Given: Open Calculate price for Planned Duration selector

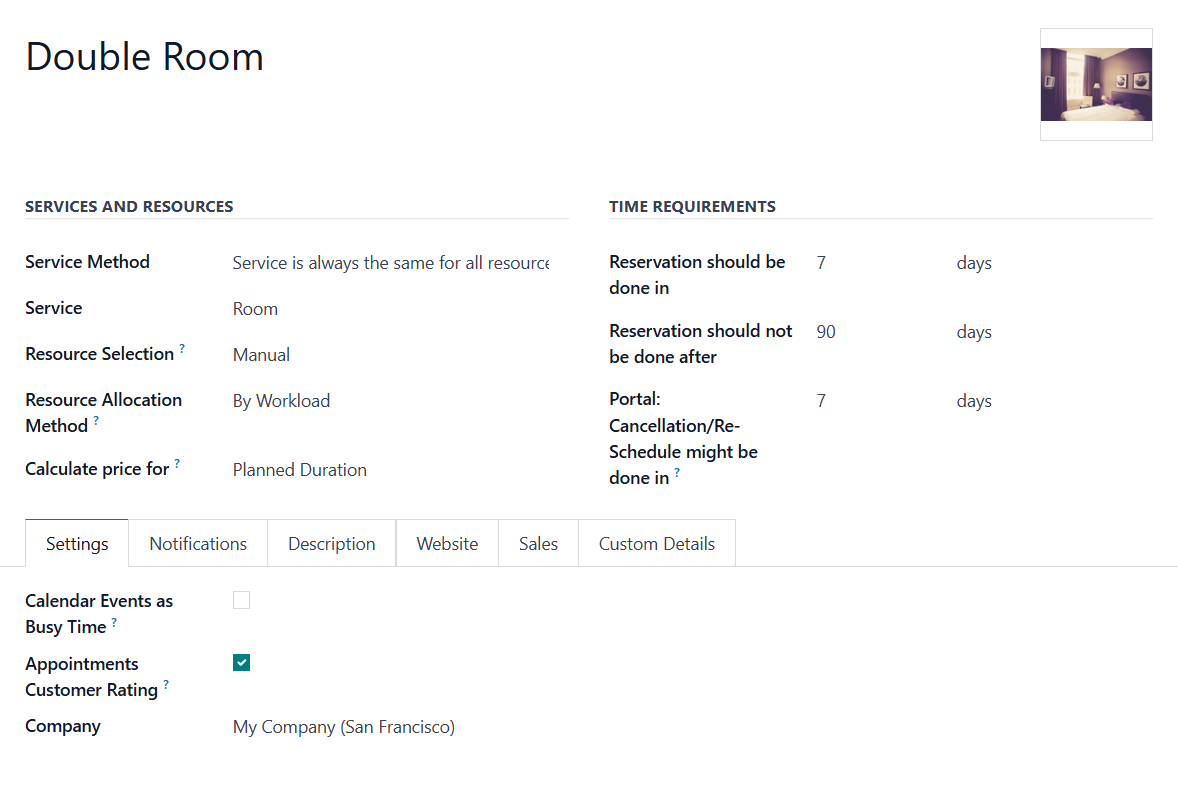Looking at the screenshot, I should (391, 470).
